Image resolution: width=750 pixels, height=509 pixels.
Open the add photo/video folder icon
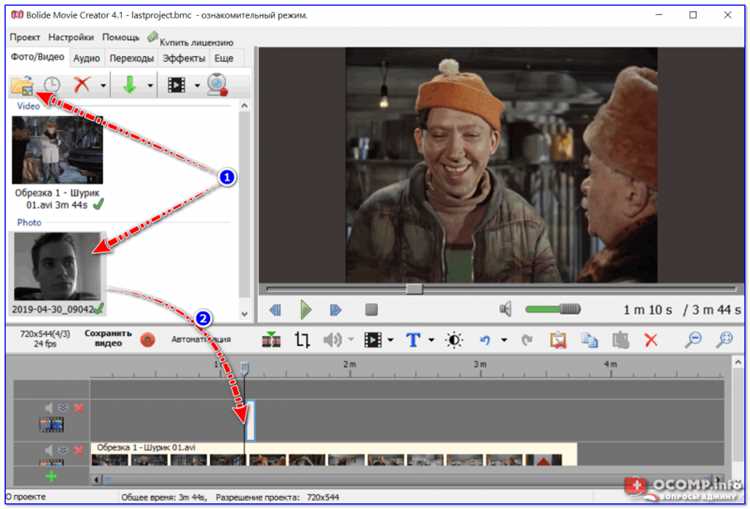click(22, 85)
